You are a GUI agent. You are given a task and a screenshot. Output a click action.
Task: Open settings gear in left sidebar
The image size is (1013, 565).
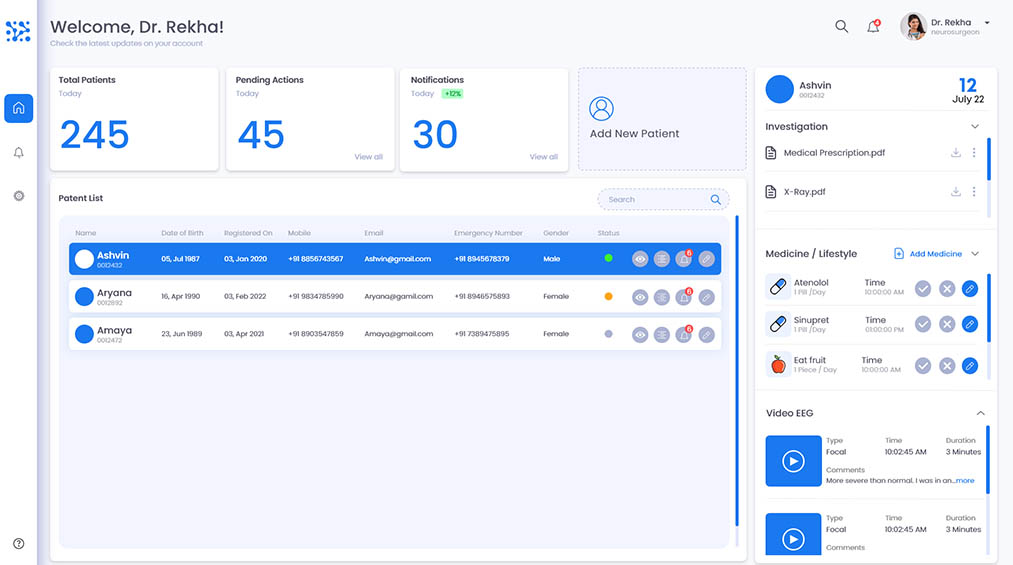(18, 196)
